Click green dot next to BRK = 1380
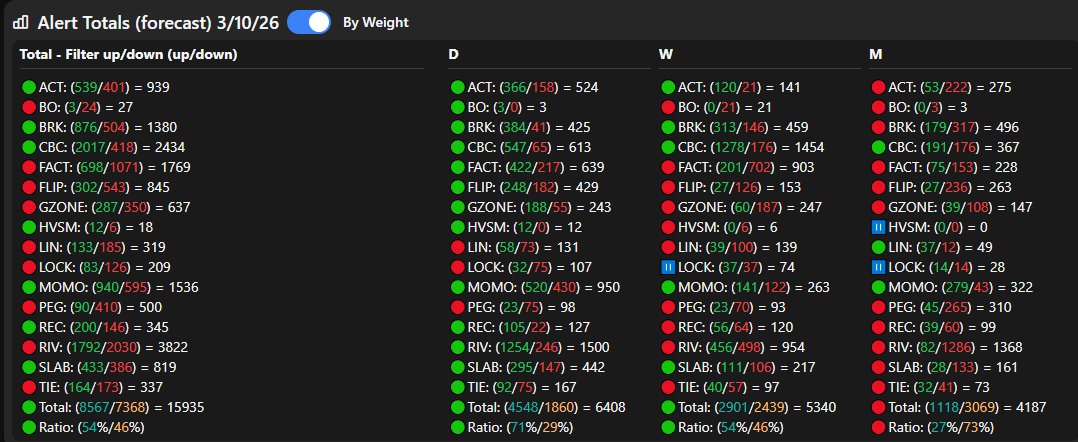 [x=29, y=127]
